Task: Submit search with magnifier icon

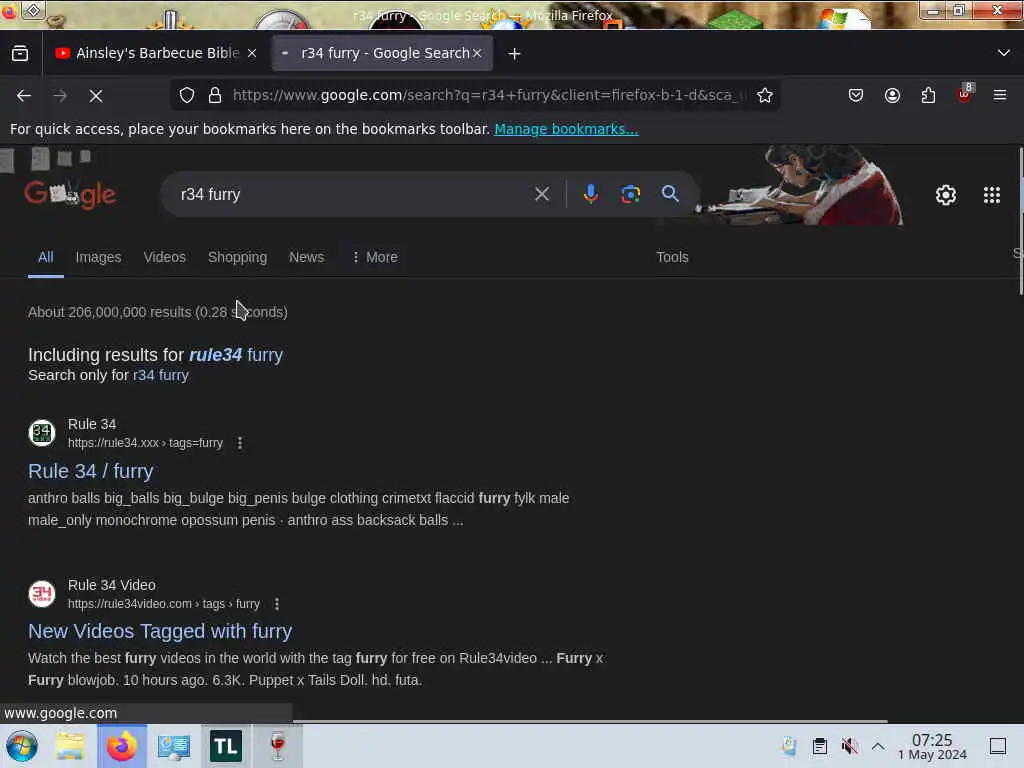Action: 670,194
